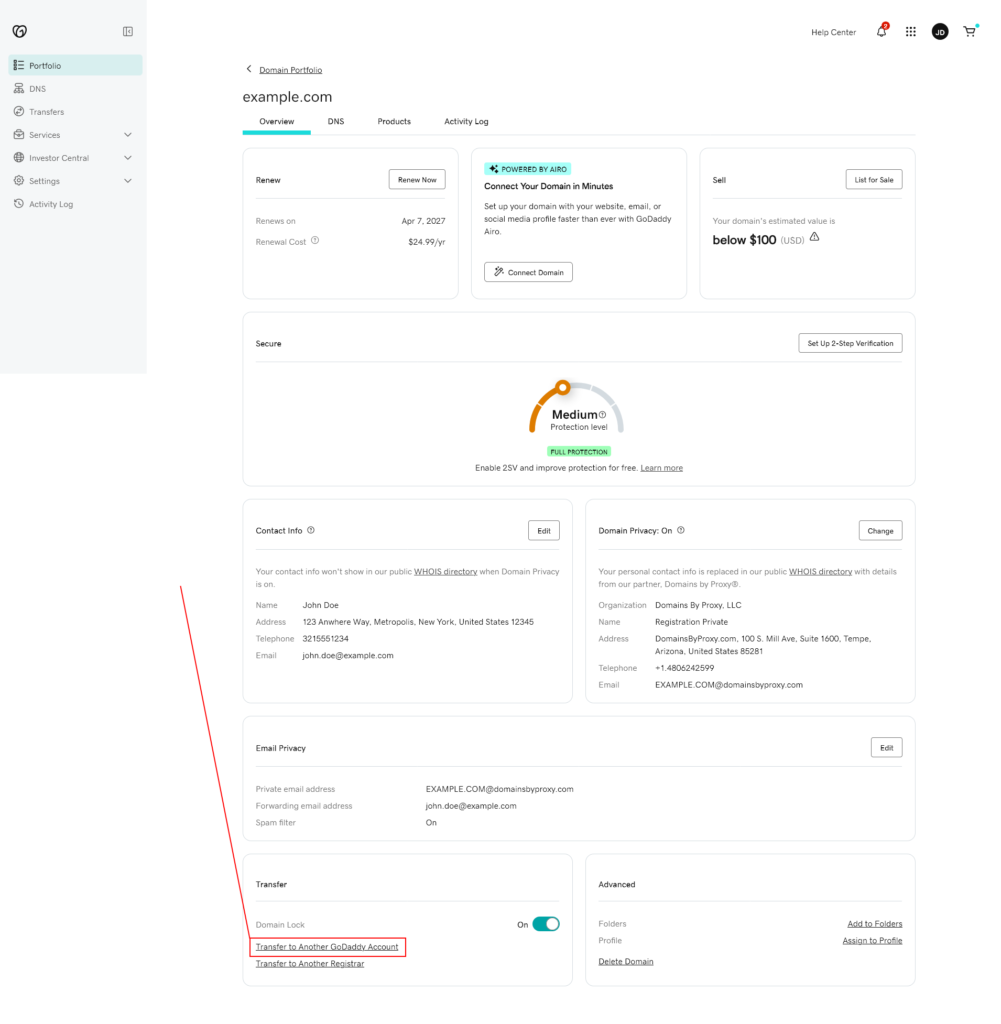This screenshot has height=1024, width=1001.
Task: Edit the Email Privacy settings
Action: pyautogui.click(x=886, y=748)
